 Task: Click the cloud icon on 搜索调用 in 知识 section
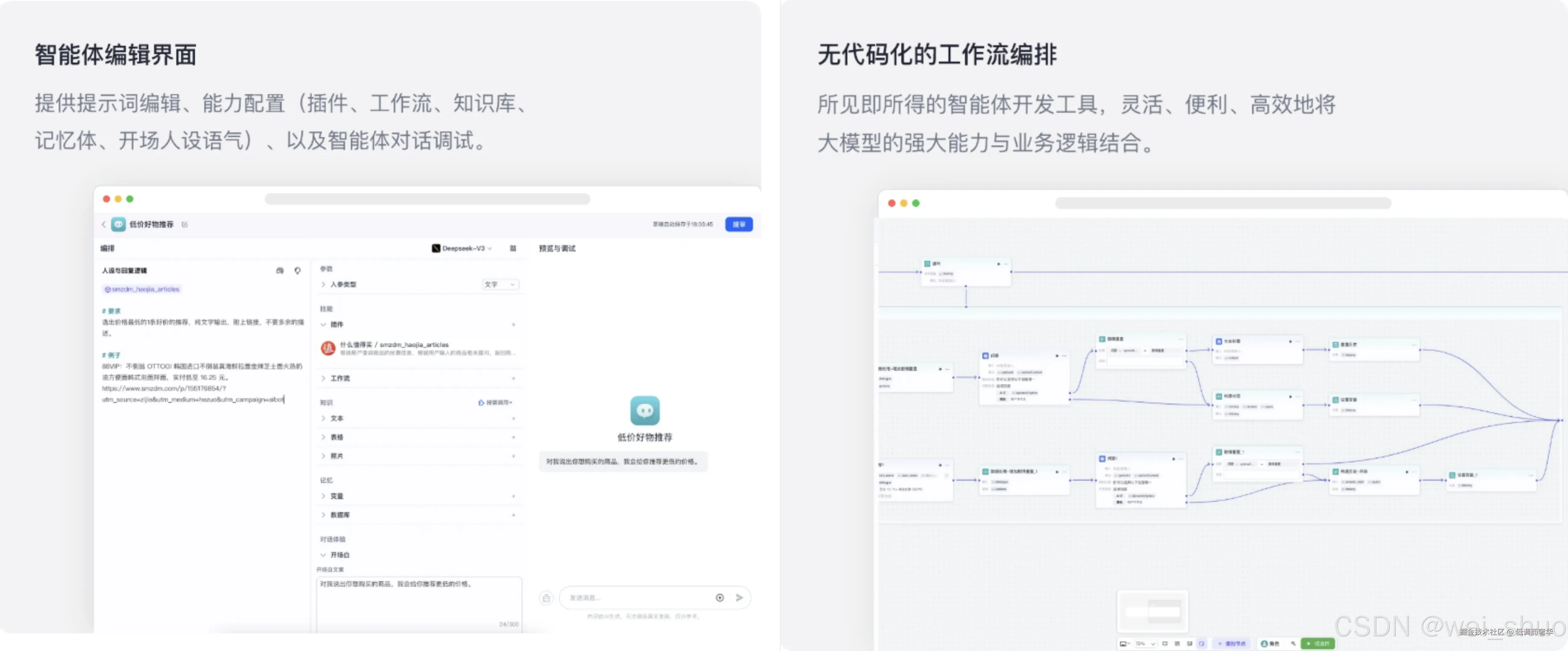pyautogui.click(x=481, y=402)
